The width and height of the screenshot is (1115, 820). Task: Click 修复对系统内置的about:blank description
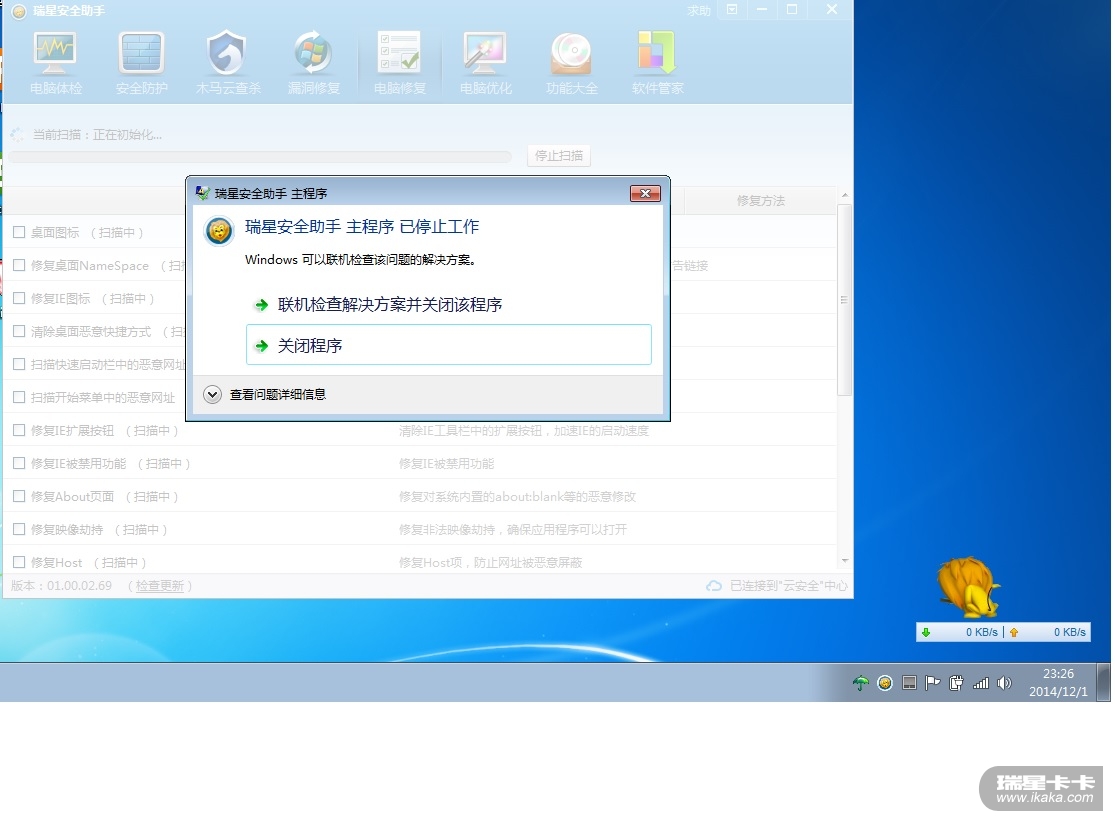[x=517, y=496]
